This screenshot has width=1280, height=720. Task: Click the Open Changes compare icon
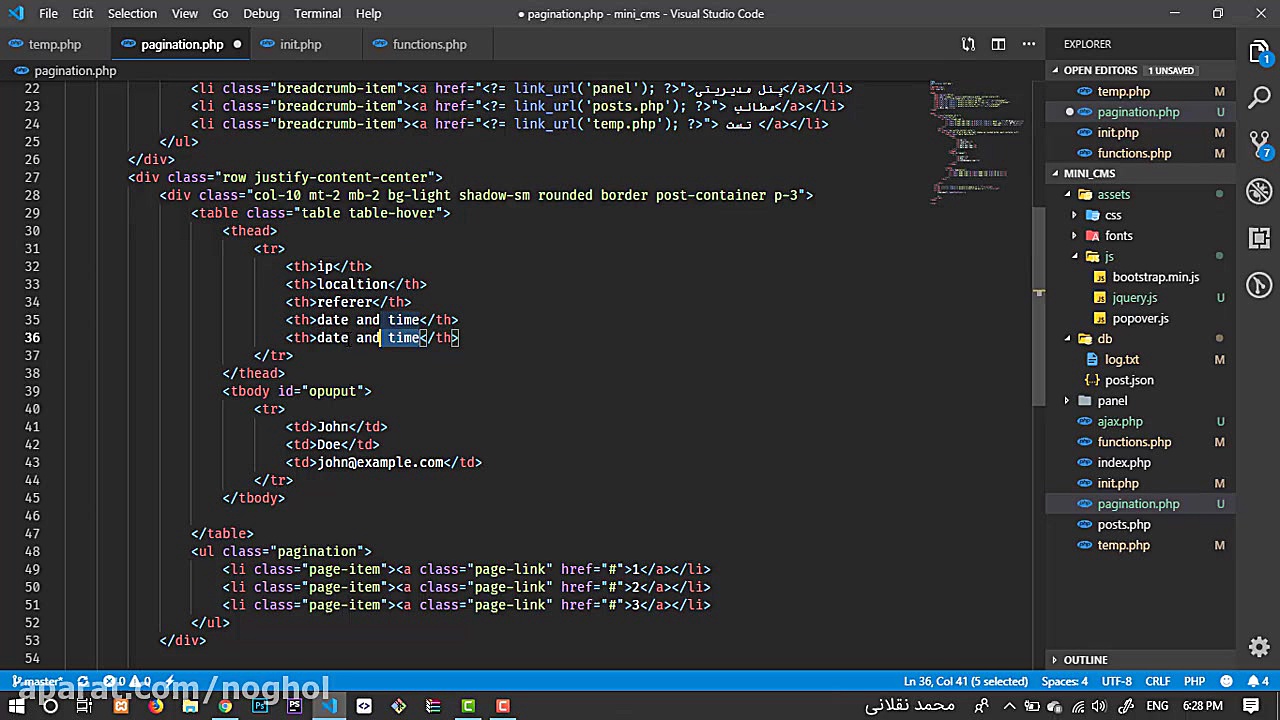pyautogui.click(x=968, y=44)
